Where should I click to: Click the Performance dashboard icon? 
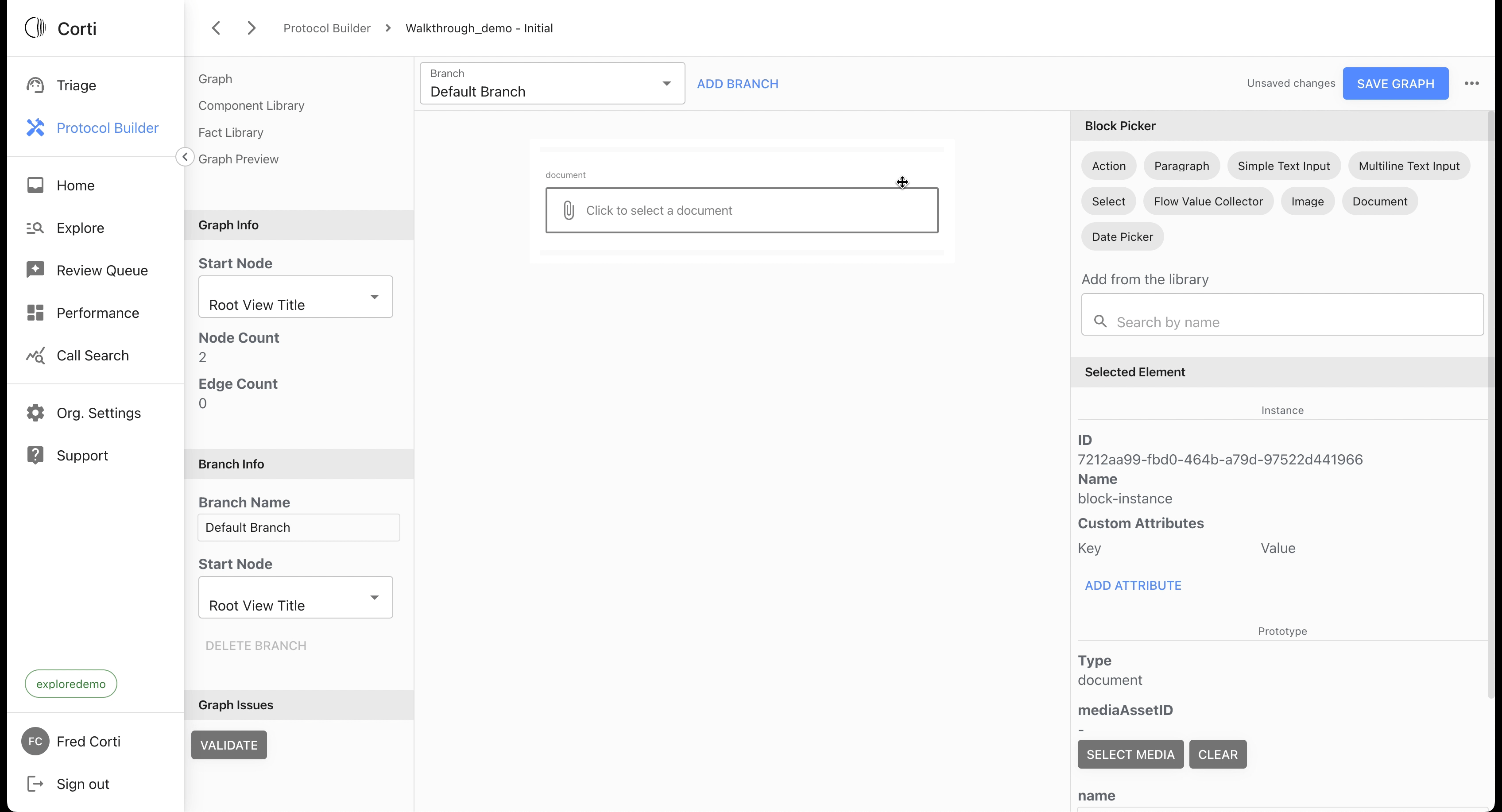pyautogui.click(x=35, y=313)
